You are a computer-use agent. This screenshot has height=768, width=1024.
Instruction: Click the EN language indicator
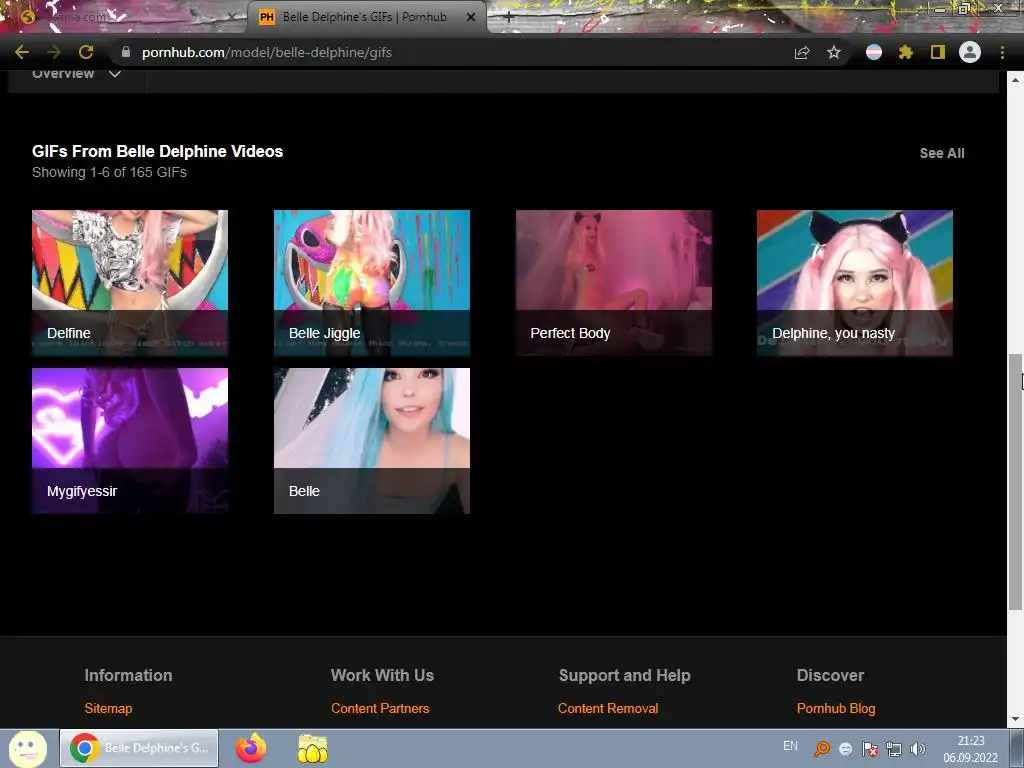click(790, 746)
